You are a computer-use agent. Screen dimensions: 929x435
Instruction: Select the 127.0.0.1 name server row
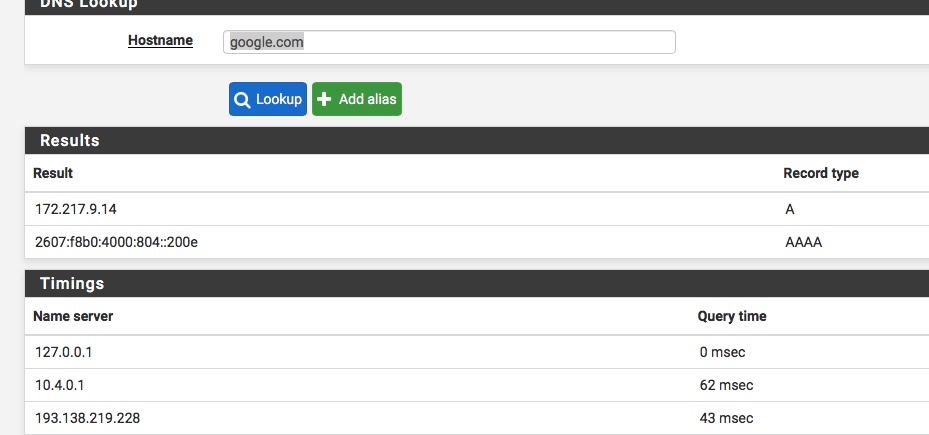pyautogui.click(x=476, y=352)
